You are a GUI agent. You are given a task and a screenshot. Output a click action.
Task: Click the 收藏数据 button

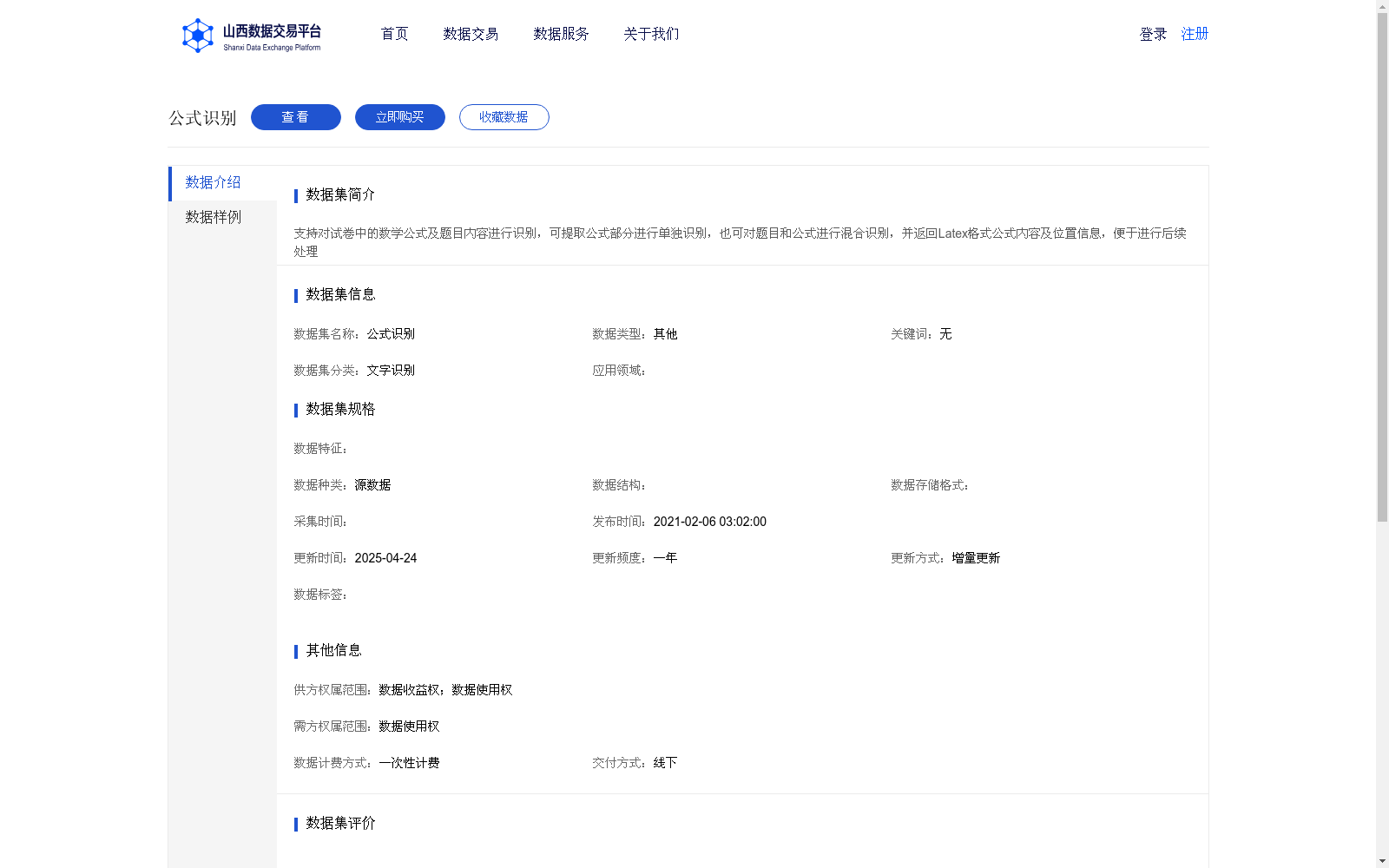pos(504,117)
